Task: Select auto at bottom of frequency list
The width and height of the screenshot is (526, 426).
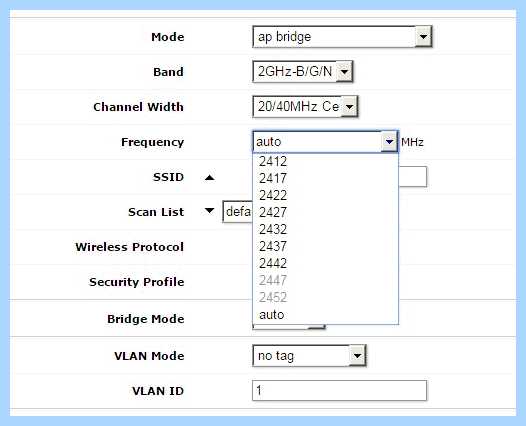Action: [x=325, y=315]
